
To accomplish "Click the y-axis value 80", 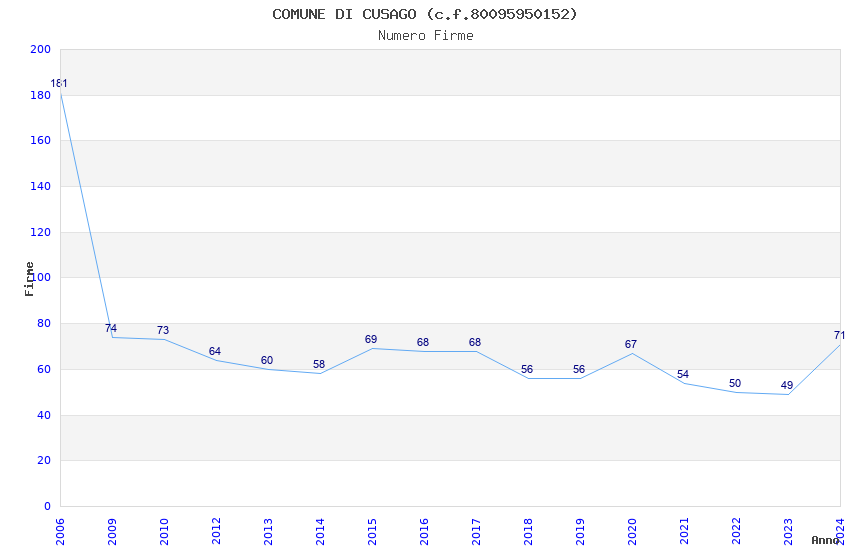I will pyautogui.click(x=43, y=323).
